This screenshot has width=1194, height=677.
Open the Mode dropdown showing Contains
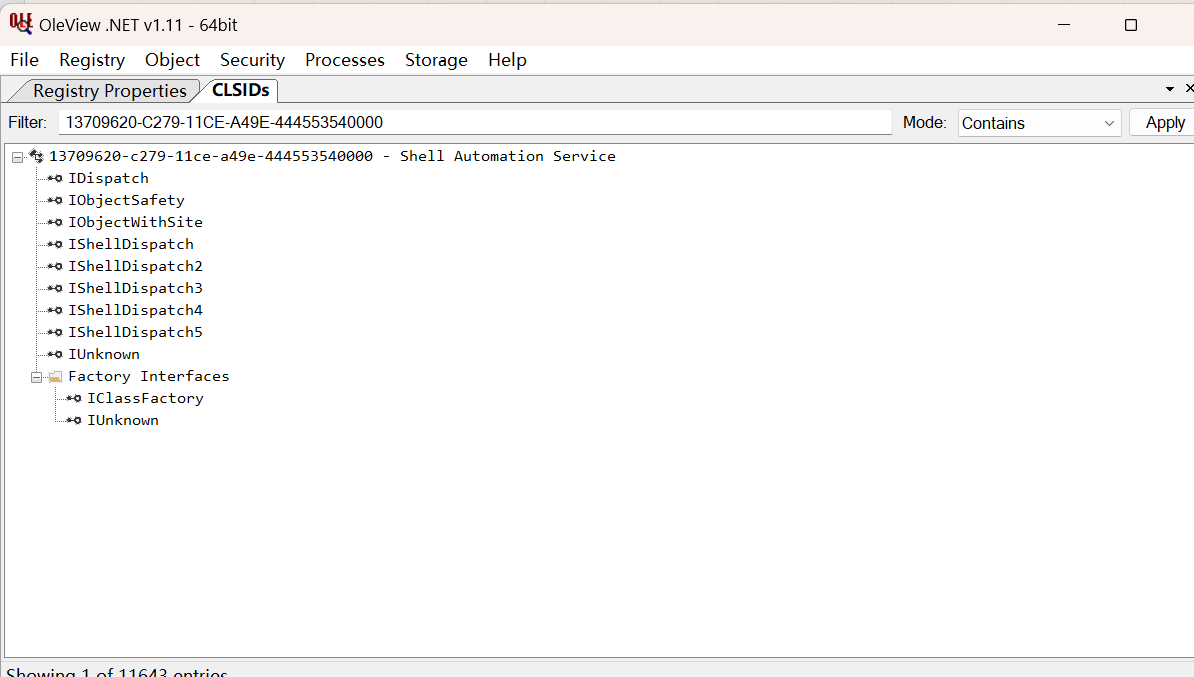click(x=1039, y=123)
